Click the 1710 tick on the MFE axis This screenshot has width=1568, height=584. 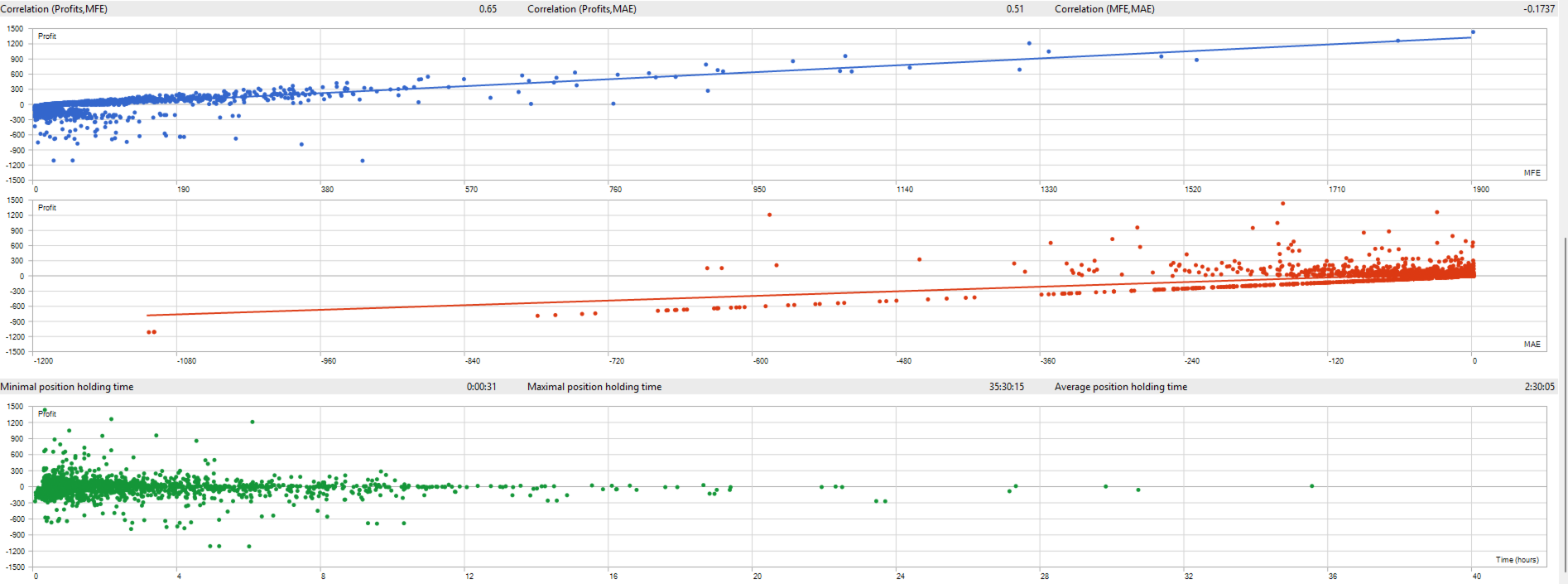(1337, 190)
